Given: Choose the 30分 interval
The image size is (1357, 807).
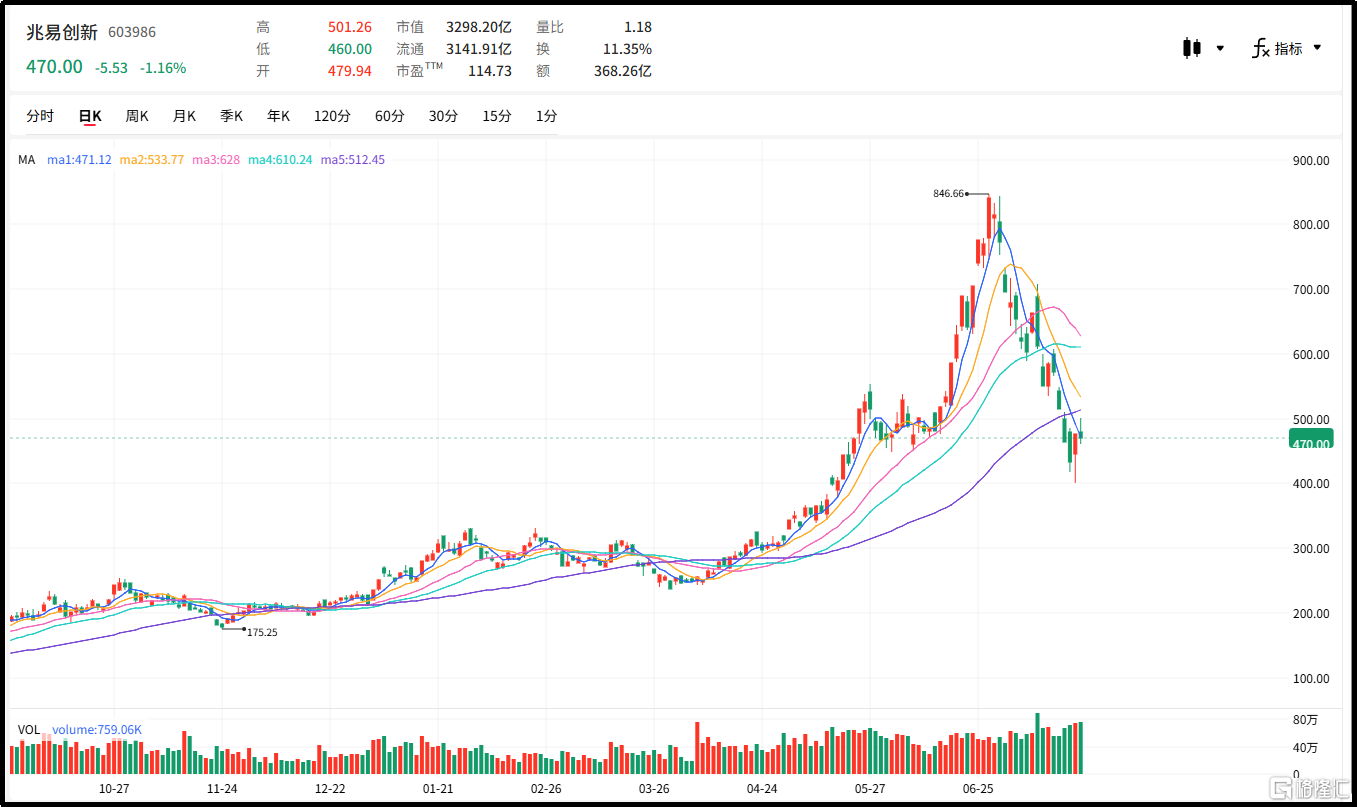Looking at the screenshot, I should (443, 116).
